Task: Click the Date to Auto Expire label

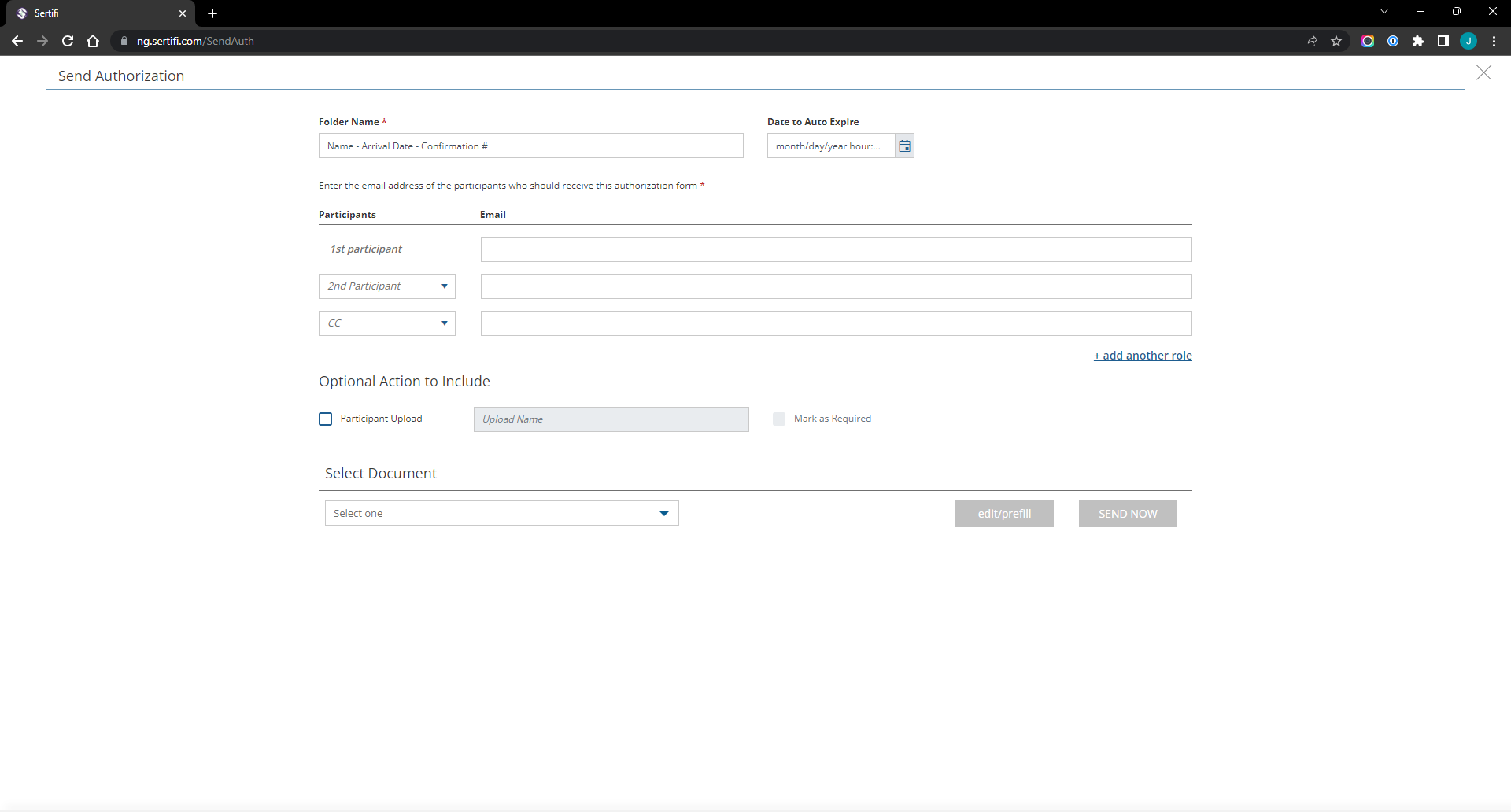Action: [x=813, y=122]
